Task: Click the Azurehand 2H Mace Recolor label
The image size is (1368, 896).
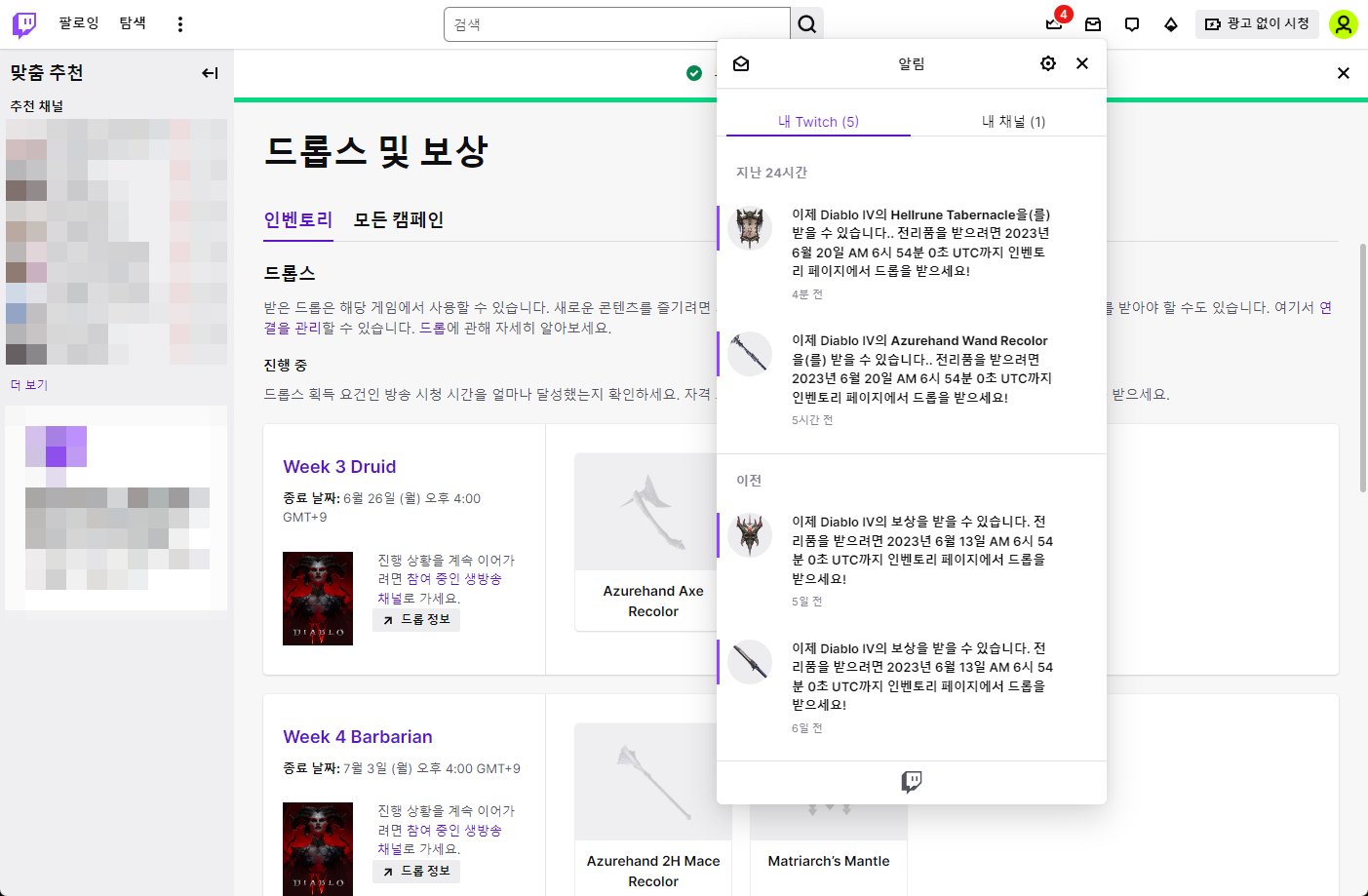Action: [x=653, y=872]
